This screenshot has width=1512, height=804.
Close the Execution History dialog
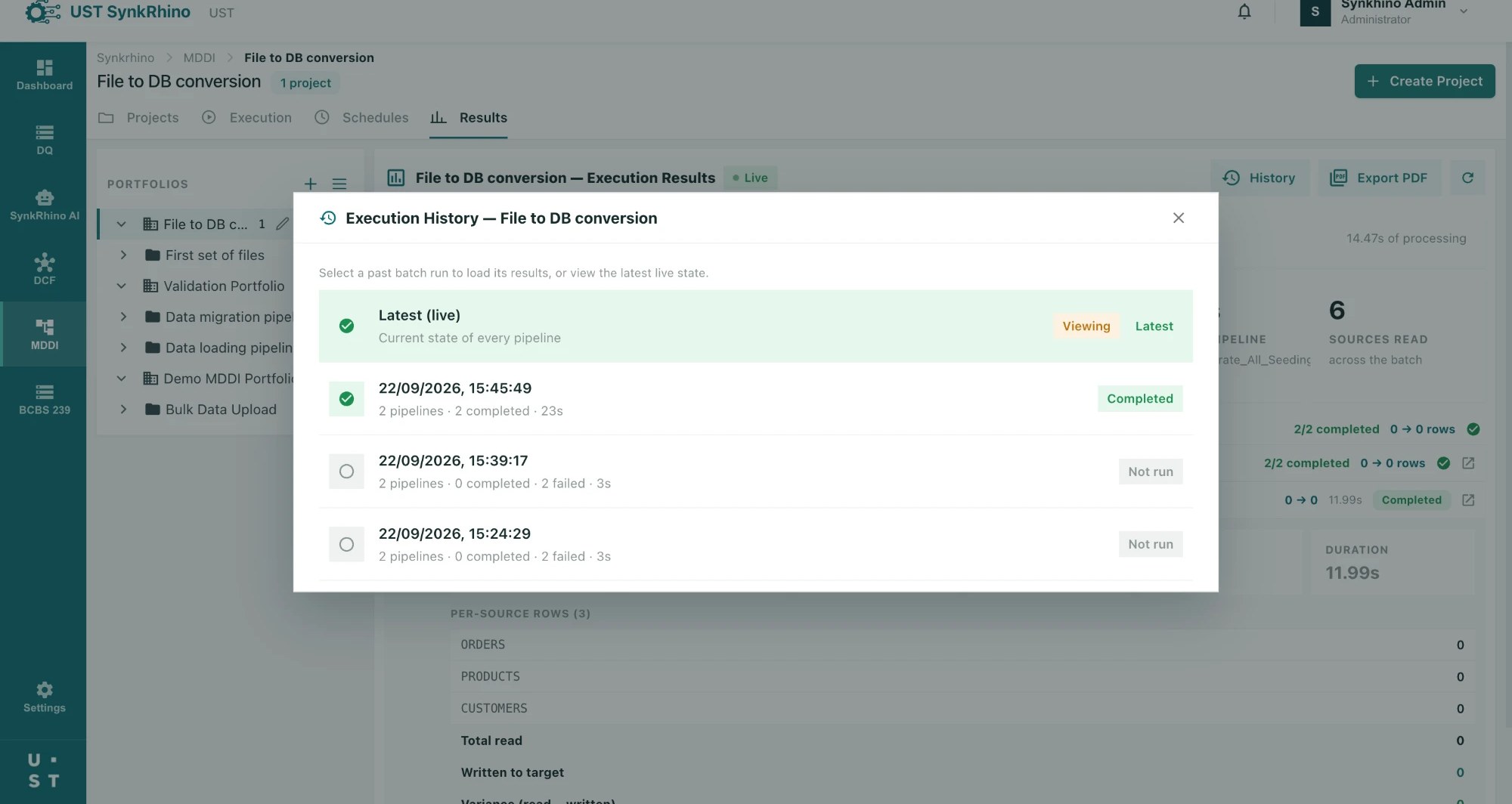(1178, 218)
